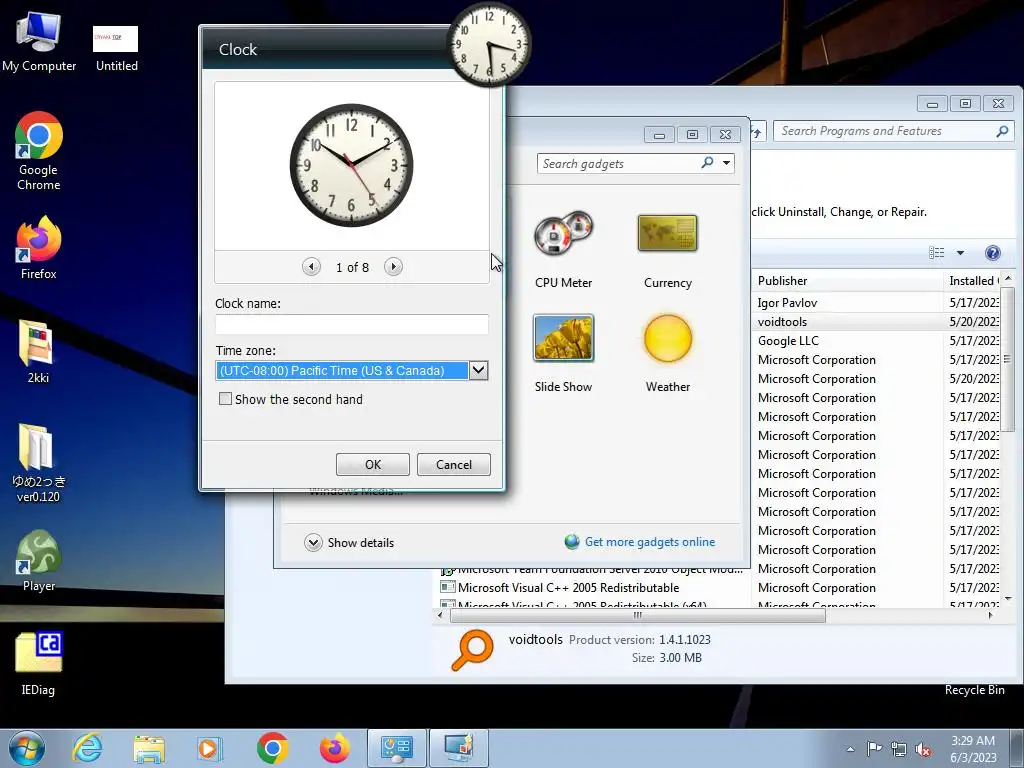Click the clock preview thumbnail
The image size is (1024, 768).
(351, 165)
